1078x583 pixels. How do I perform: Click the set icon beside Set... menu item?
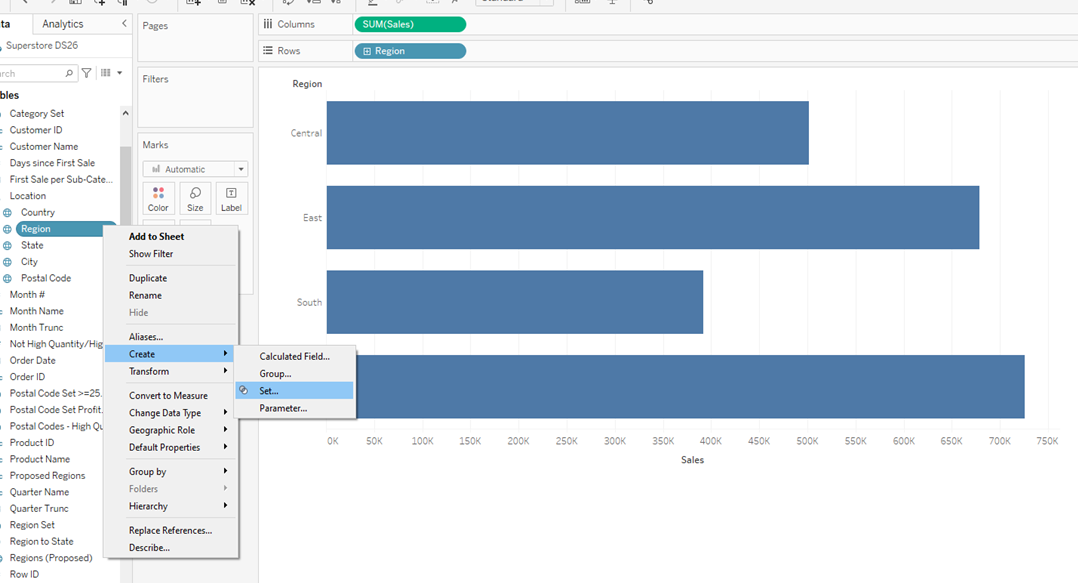(x=243, y=390)
